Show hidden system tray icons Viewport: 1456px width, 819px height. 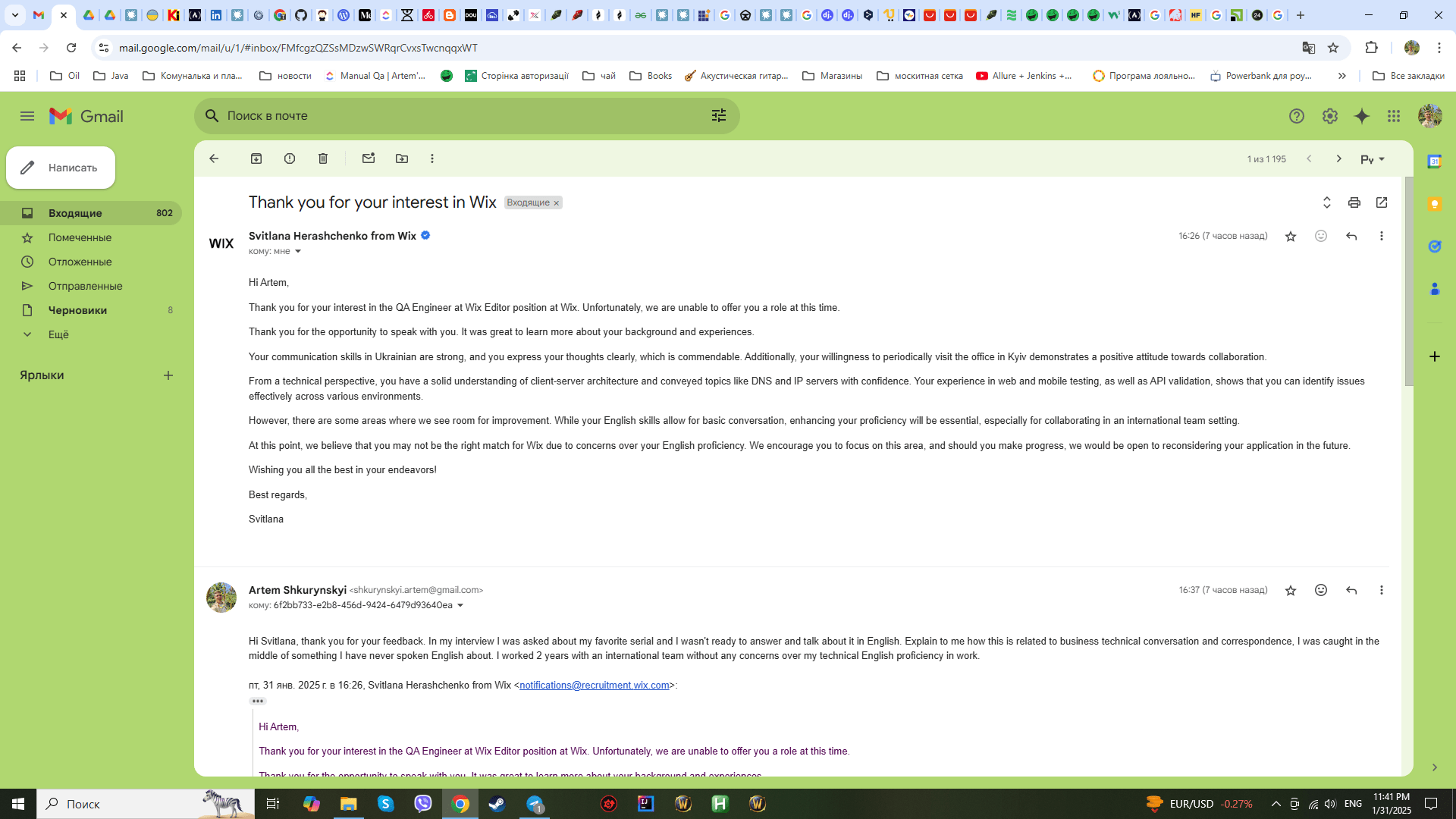tap(1276, 804)
